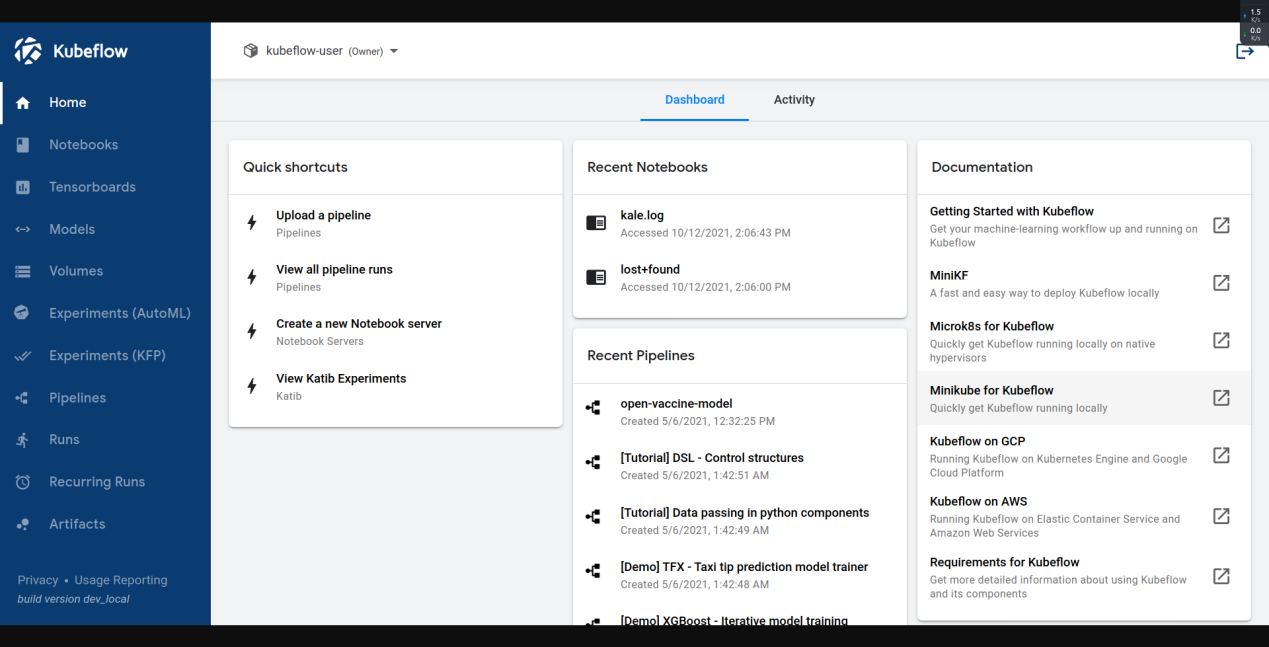The height and width of the screenshot is (647, 1269).
Task: Expand the kubeflow-user namespace dropdown
Action: pos(393,51)
